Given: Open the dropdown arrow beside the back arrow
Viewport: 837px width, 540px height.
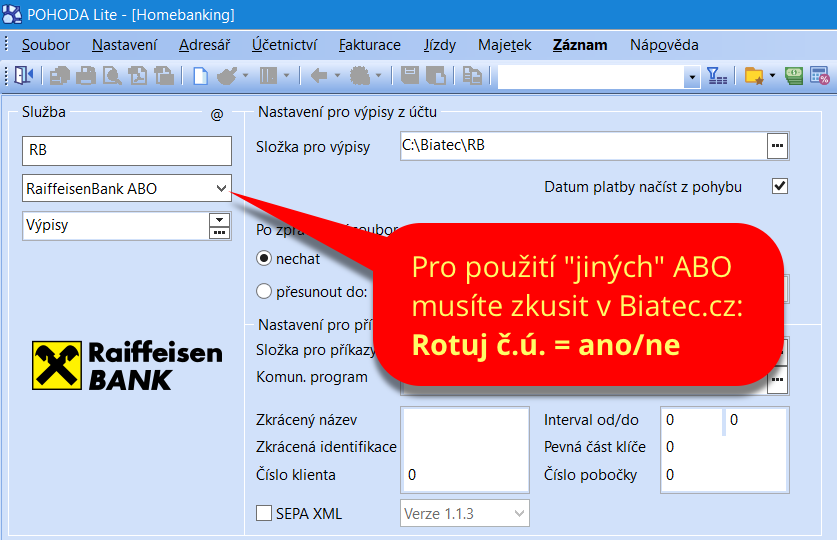Looking at the screenshot, I should [x=337, y=76].
